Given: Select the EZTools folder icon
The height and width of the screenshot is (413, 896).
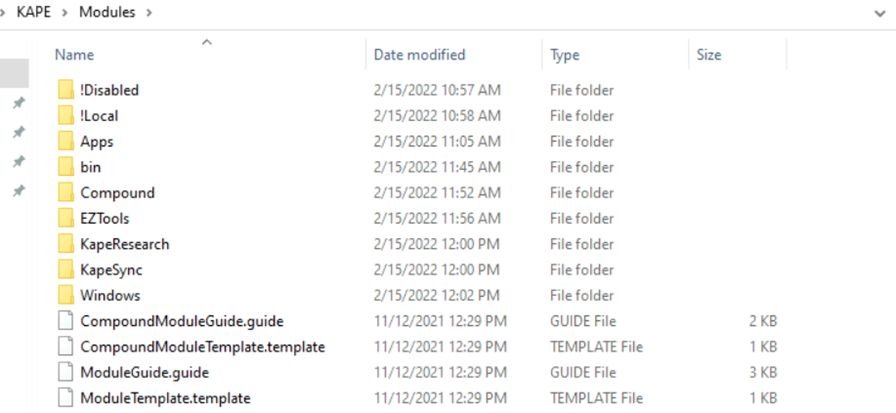Looking at the screenshot, I should coord(66,218).
